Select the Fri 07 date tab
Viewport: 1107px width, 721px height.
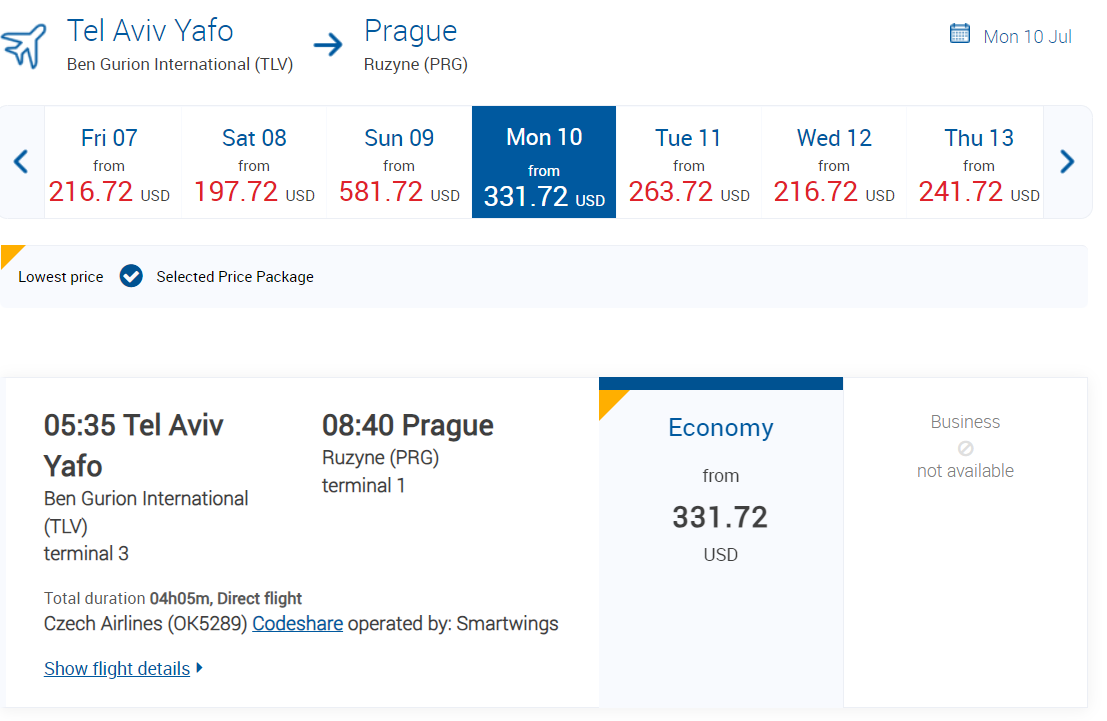(109, 162)
